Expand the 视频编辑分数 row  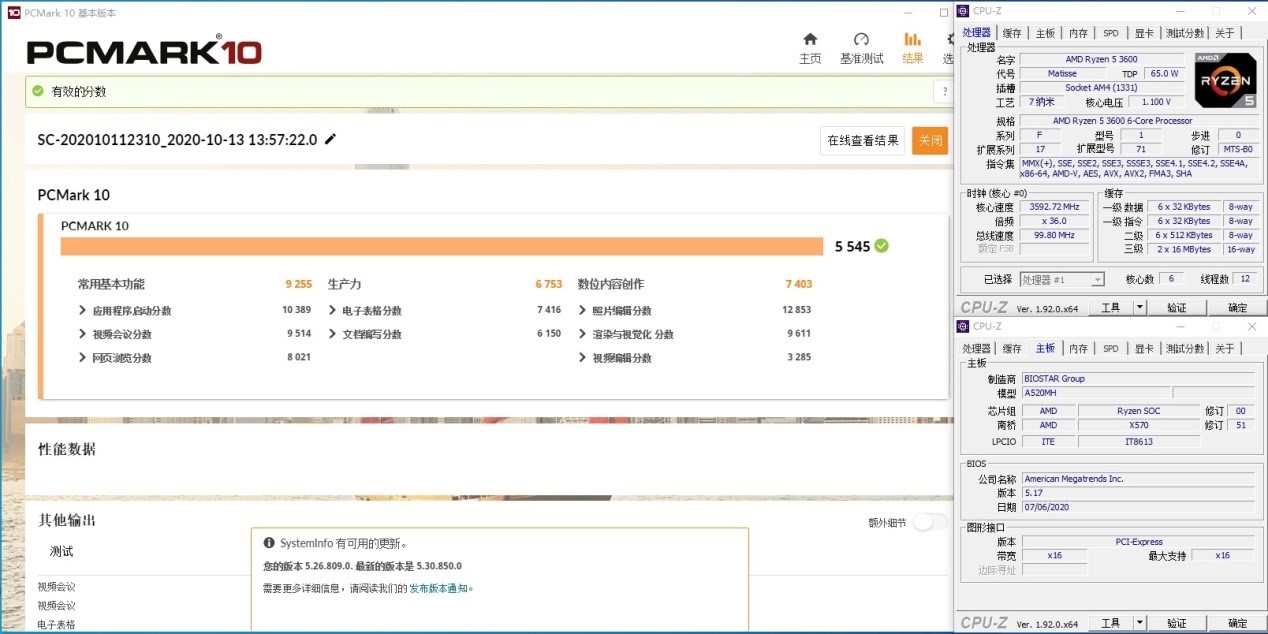pyautogui.click(x=582, y=358)
